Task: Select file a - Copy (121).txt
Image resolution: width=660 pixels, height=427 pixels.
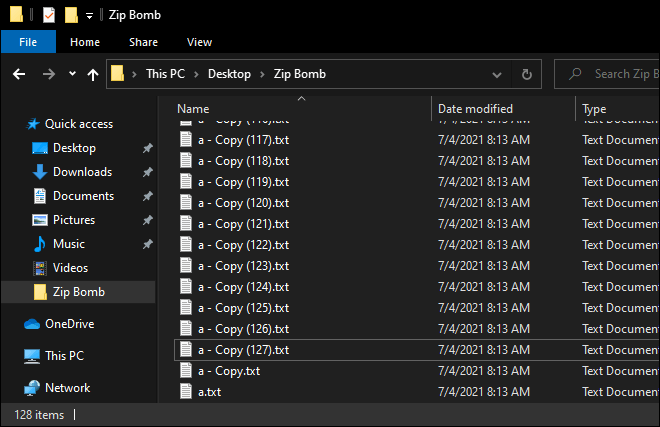Action: pyautogui.click(x=244, y=224)
